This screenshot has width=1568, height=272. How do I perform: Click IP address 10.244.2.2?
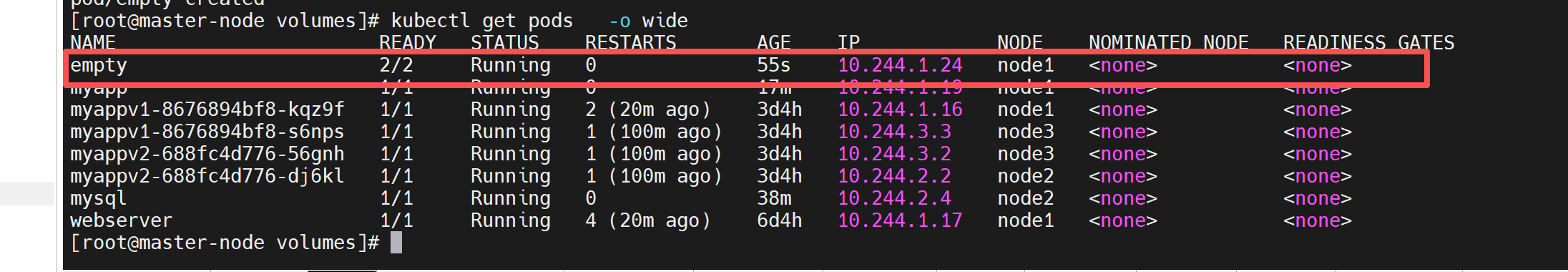pyautogui.click(x=894, y=176)
